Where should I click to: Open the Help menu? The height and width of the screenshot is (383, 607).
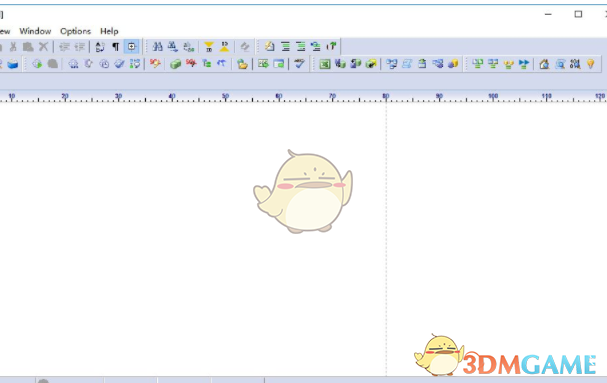[109, 31]
